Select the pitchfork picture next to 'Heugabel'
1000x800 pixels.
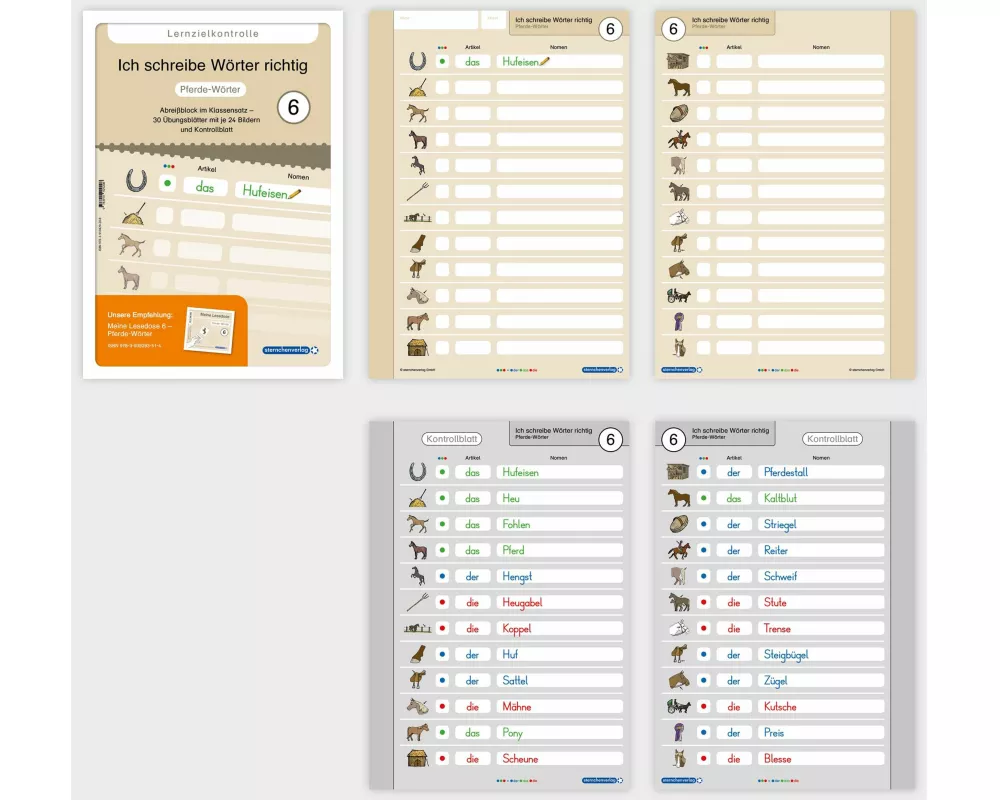click(x=417, y=602)
